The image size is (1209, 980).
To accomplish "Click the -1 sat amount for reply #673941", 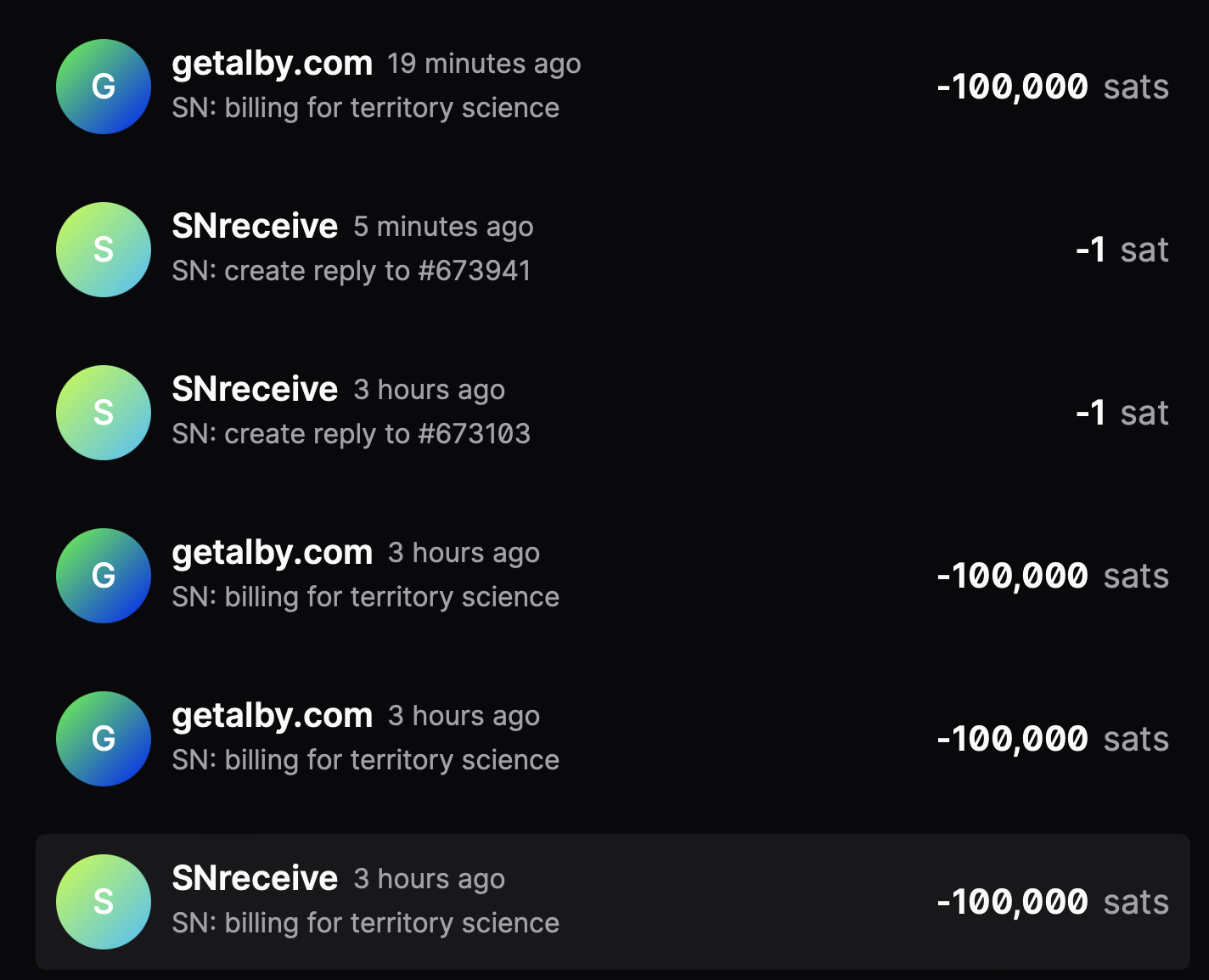I will pos(1122,250).
